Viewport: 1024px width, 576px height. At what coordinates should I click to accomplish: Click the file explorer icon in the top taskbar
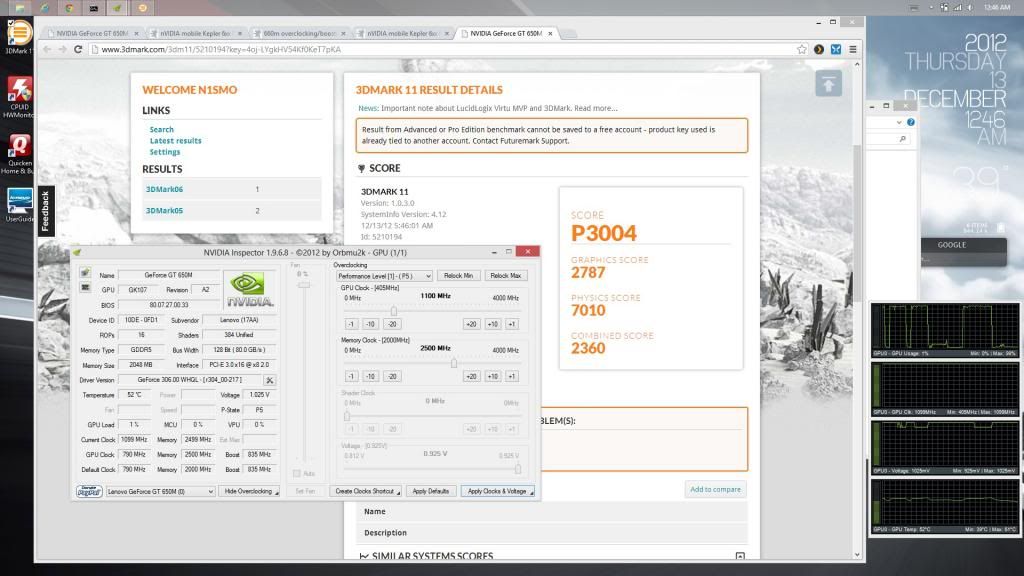20,8
